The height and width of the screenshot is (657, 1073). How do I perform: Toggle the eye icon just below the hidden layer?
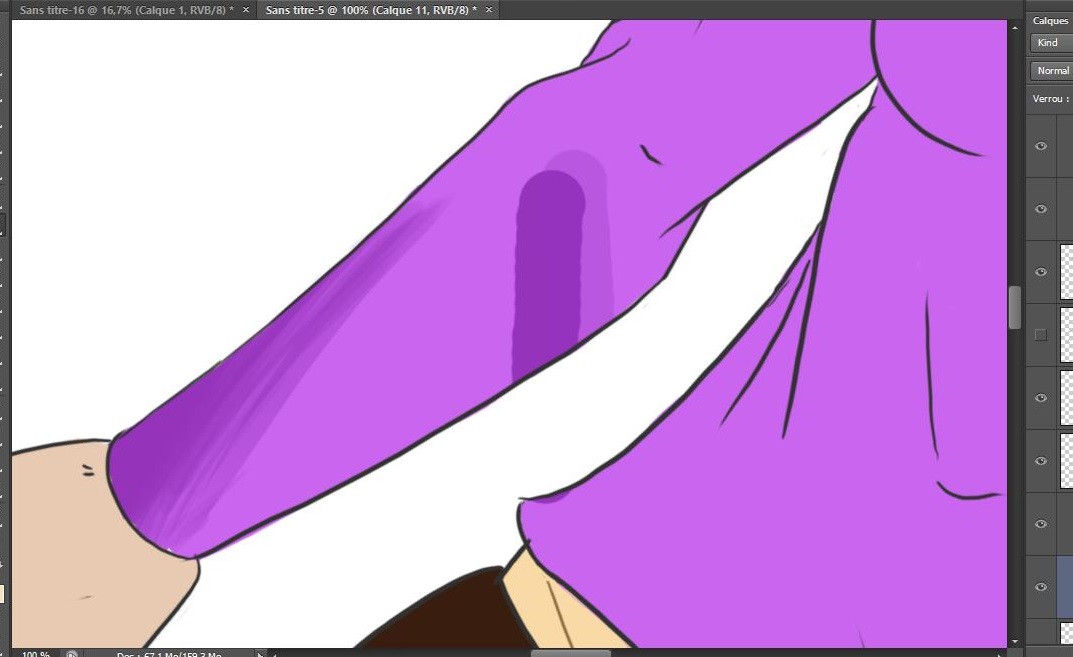(1041, 398)
